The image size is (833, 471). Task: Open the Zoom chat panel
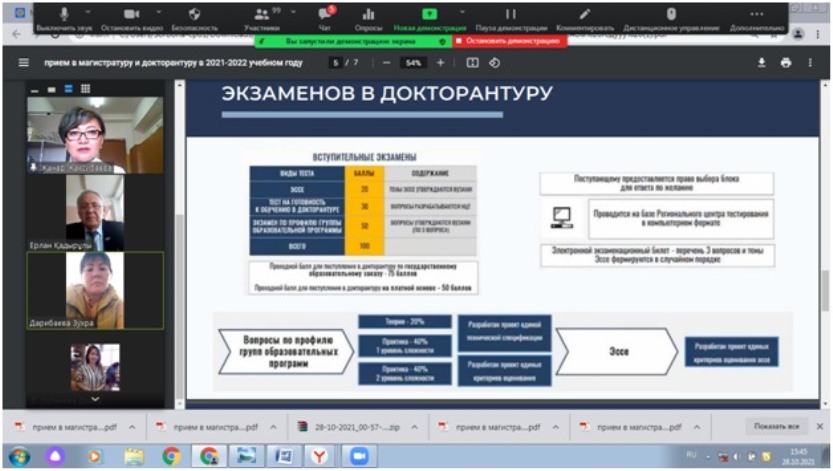pyautogui.click(x=323, y=15)
